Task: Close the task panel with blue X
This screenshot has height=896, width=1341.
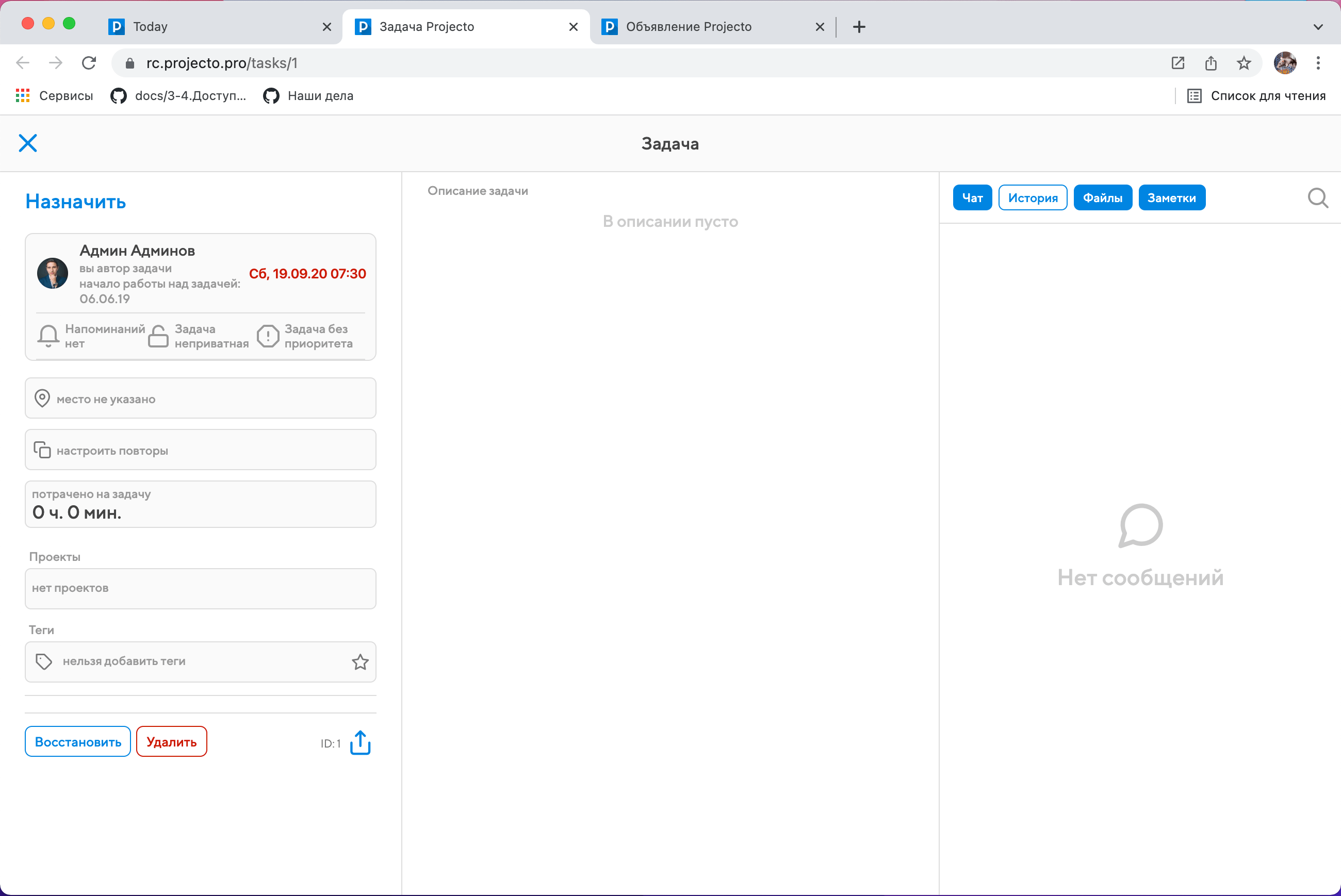Action: 27,143
